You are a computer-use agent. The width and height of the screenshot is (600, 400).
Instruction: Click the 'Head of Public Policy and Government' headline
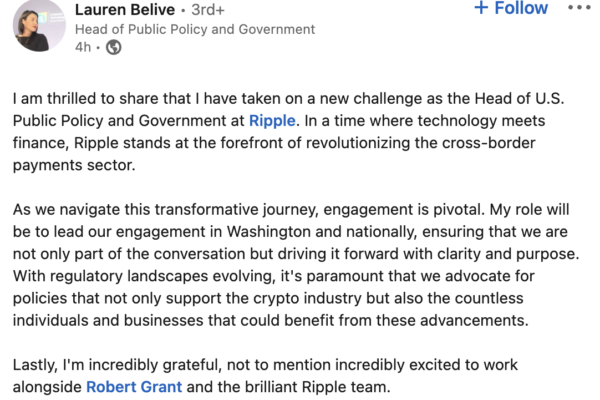(x=195, y=29)
